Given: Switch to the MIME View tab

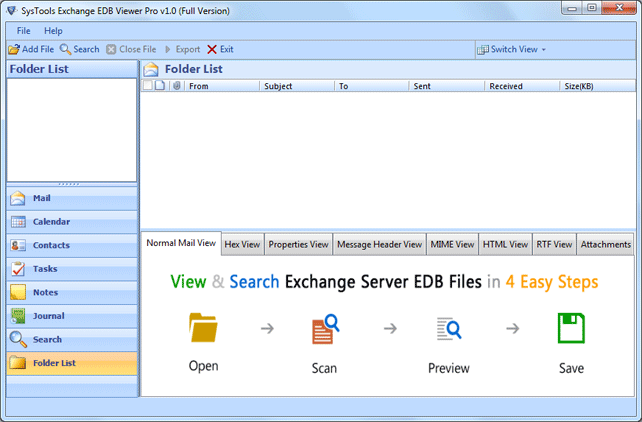Looking at the screenshot, I should 452,244.
